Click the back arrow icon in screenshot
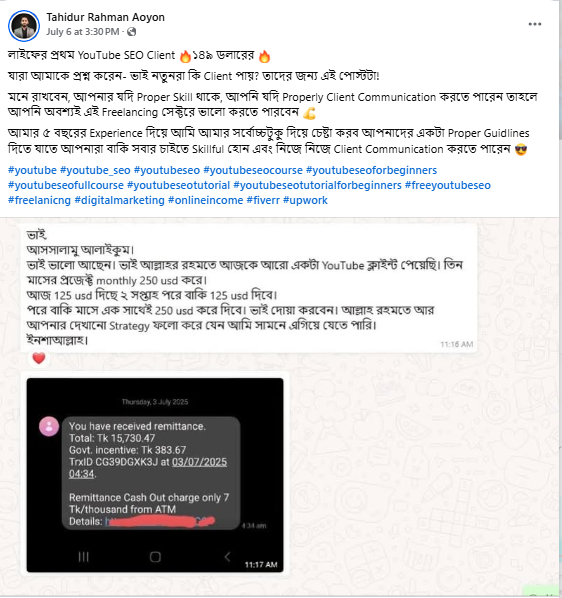 coord(227,557)
